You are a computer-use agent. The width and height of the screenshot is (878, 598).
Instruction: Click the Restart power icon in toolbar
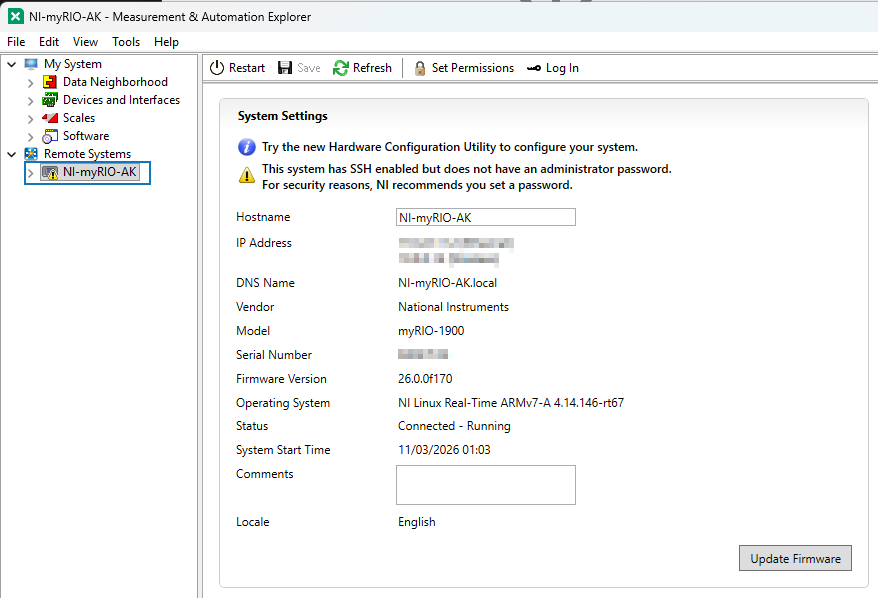pos(217,68)
